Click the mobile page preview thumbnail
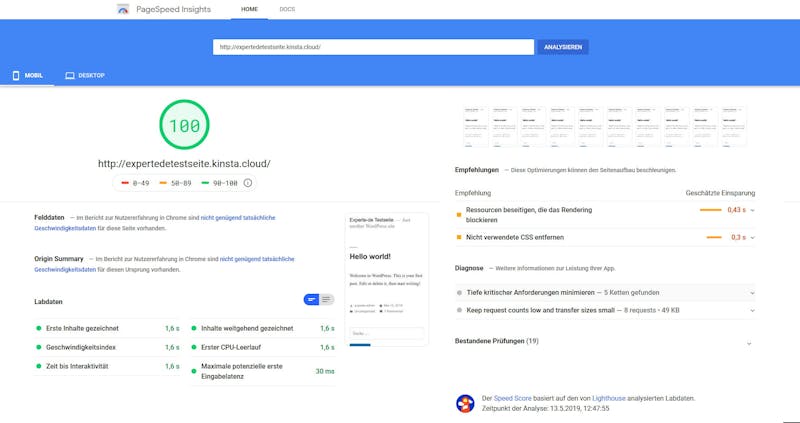 coord(387,280)
